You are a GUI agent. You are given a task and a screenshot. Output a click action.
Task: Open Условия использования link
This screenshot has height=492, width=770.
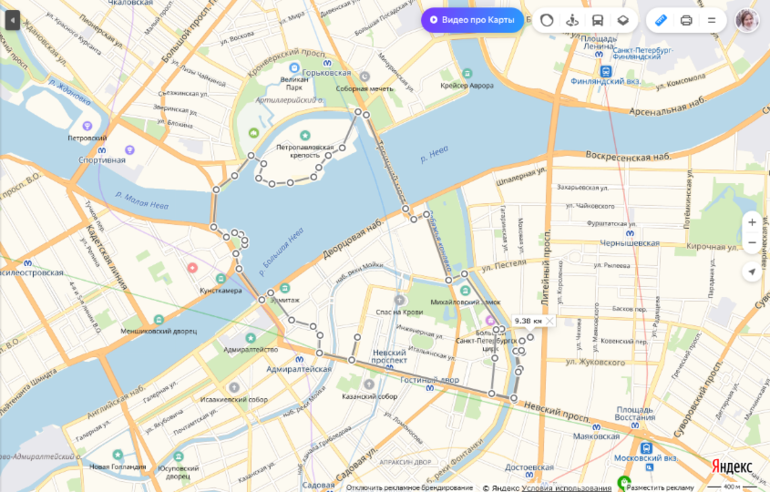point(566,488)
